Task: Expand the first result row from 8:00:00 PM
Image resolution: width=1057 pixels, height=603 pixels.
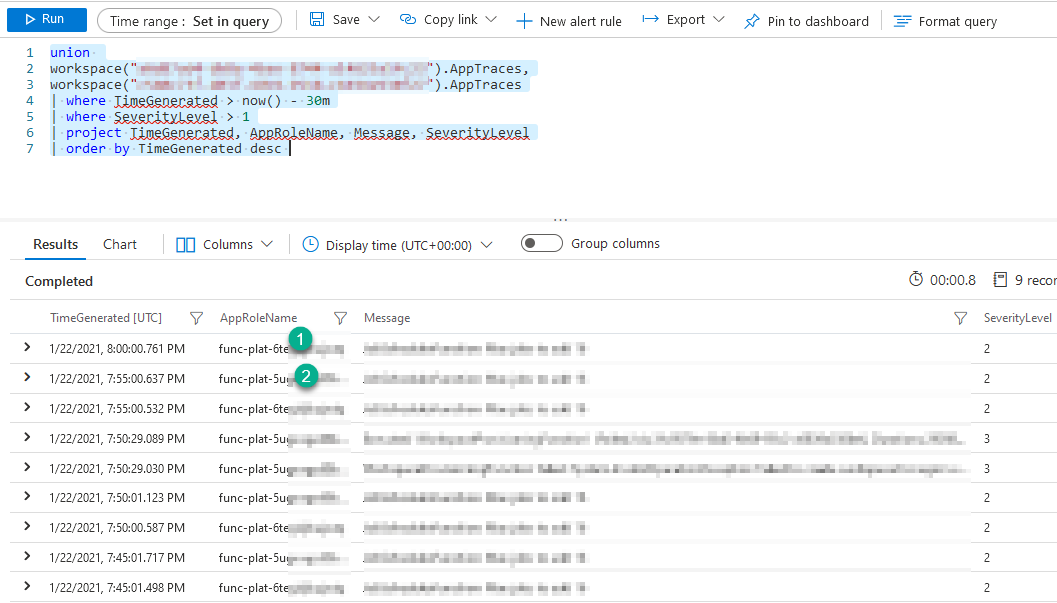Action: point(26,348)
